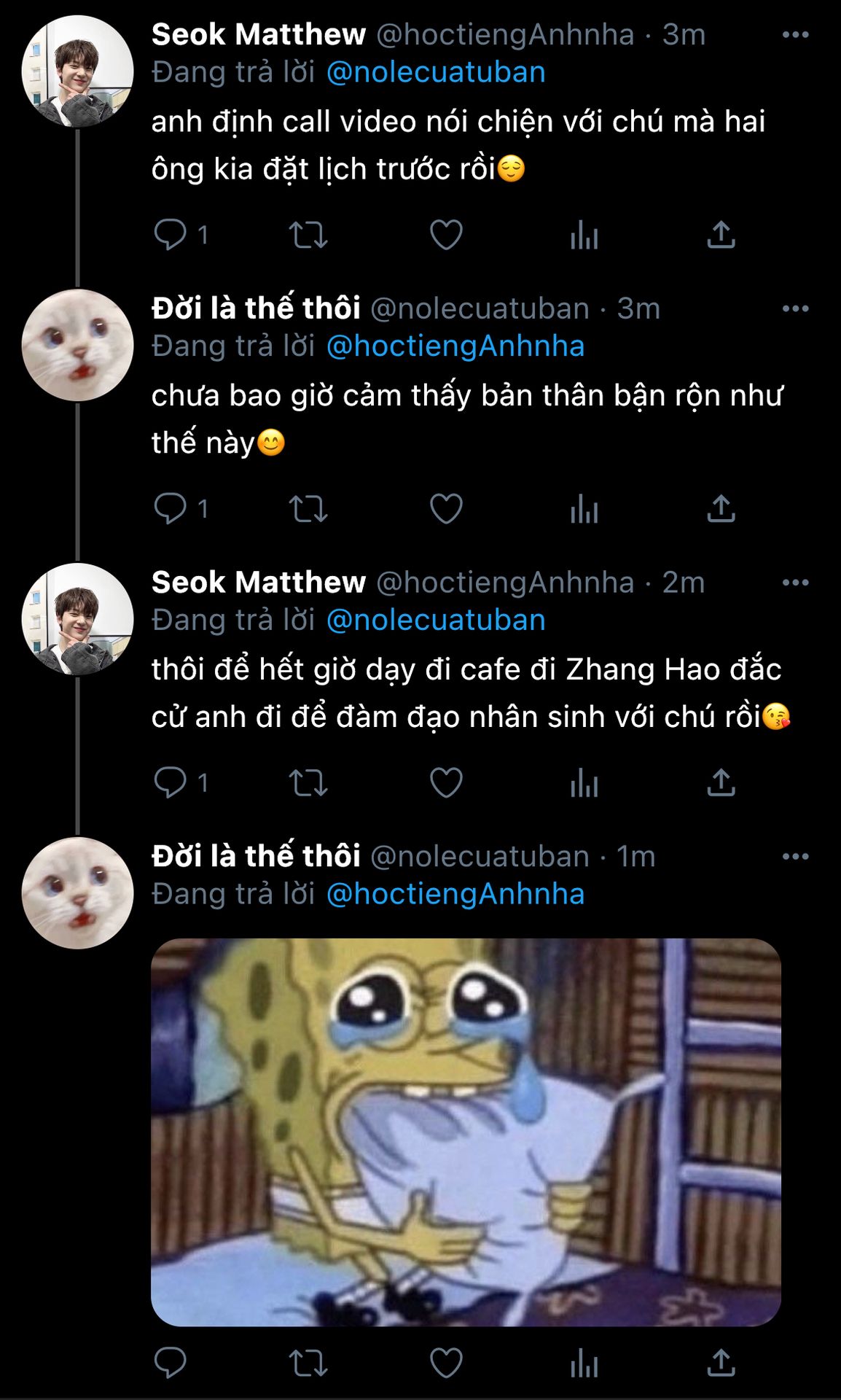Open more menu on 'bận rộn' tweet

795,309
